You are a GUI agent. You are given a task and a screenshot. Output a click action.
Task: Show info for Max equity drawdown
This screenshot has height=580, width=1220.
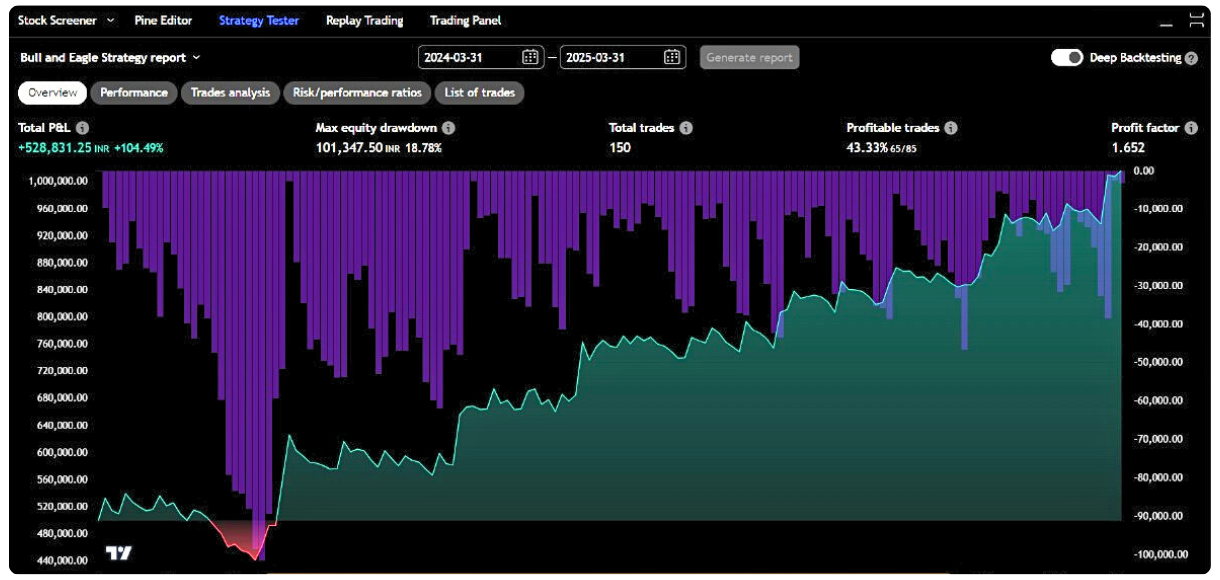449,128
